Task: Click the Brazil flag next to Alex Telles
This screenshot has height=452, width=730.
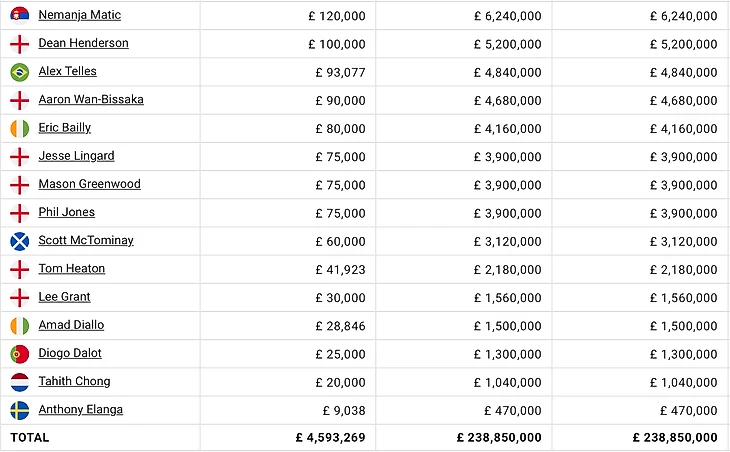Action: click(19, 72)
